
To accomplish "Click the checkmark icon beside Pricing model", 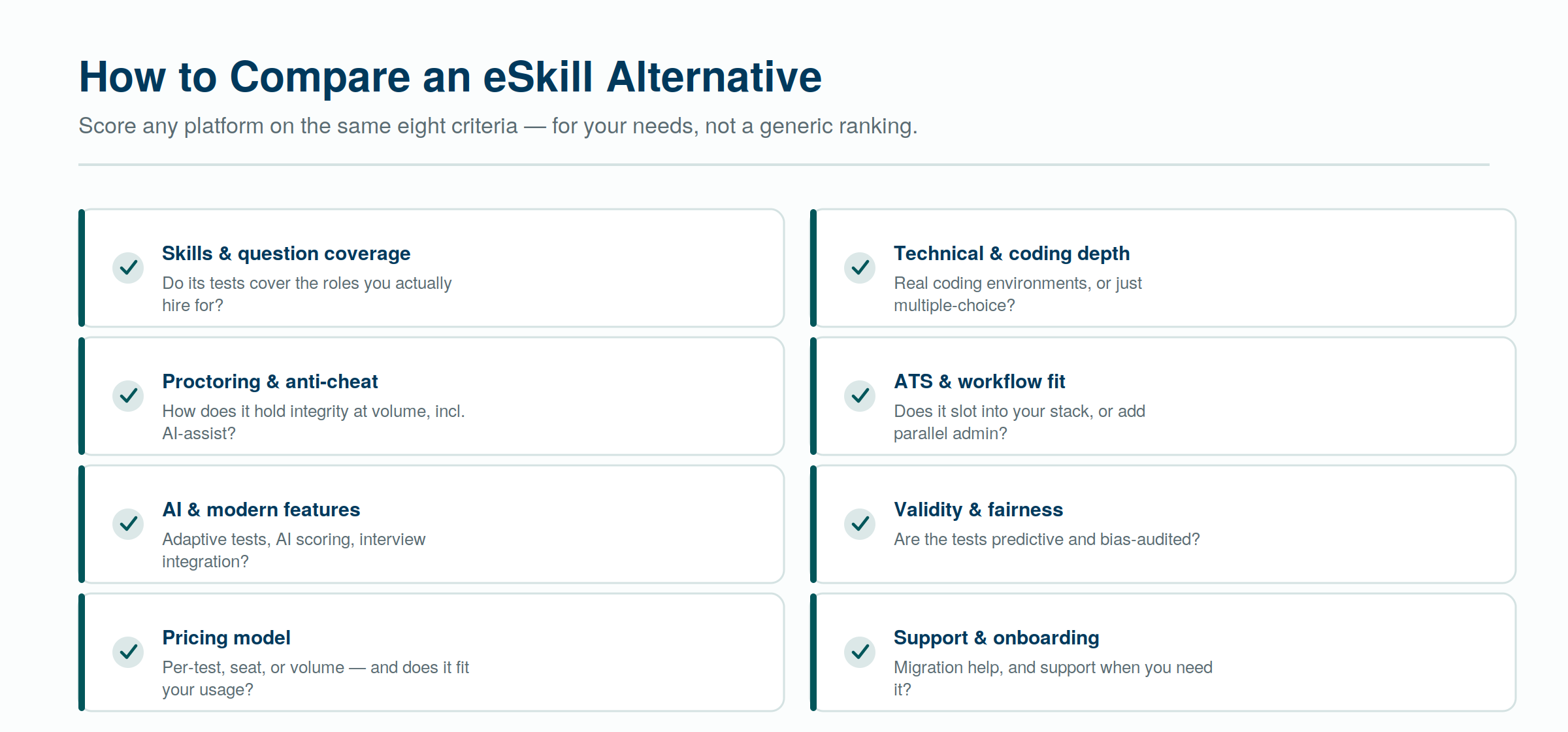I will [128, 652].
